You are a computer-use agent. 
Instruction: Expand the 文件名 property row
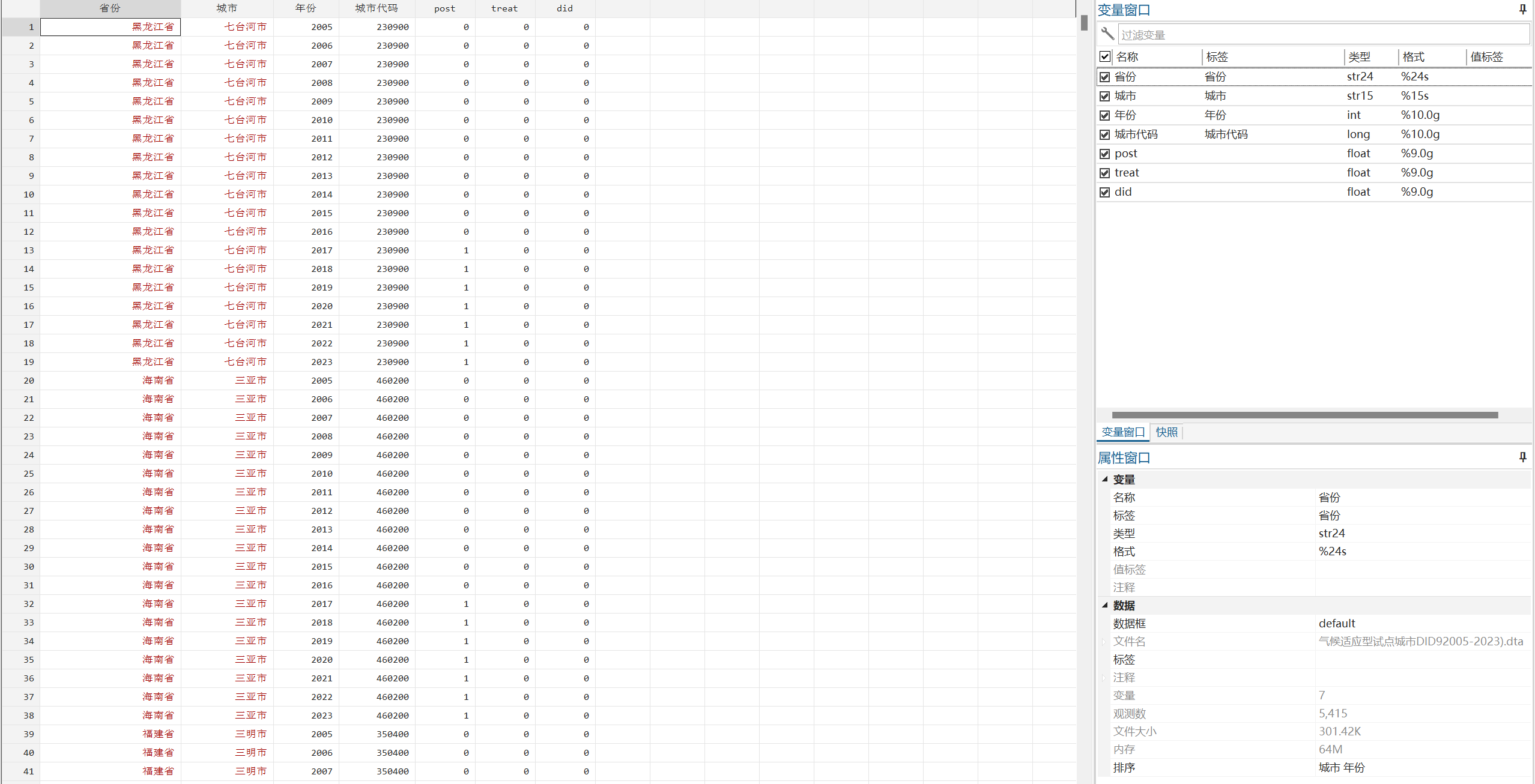point(1104,642)
